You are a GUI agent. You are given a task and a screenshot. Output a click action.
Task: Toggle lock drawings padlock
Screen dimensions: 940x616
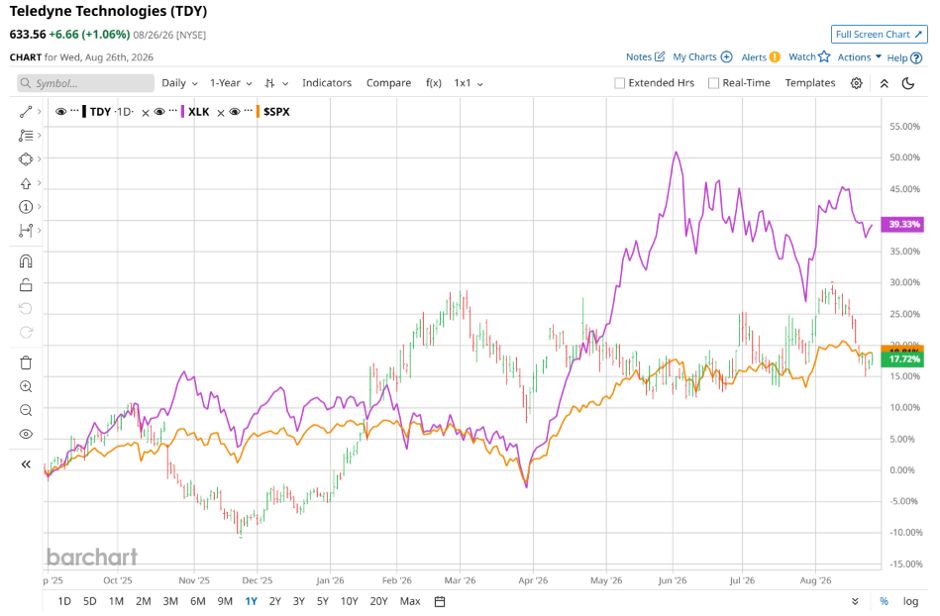click(x=25, y=285)
